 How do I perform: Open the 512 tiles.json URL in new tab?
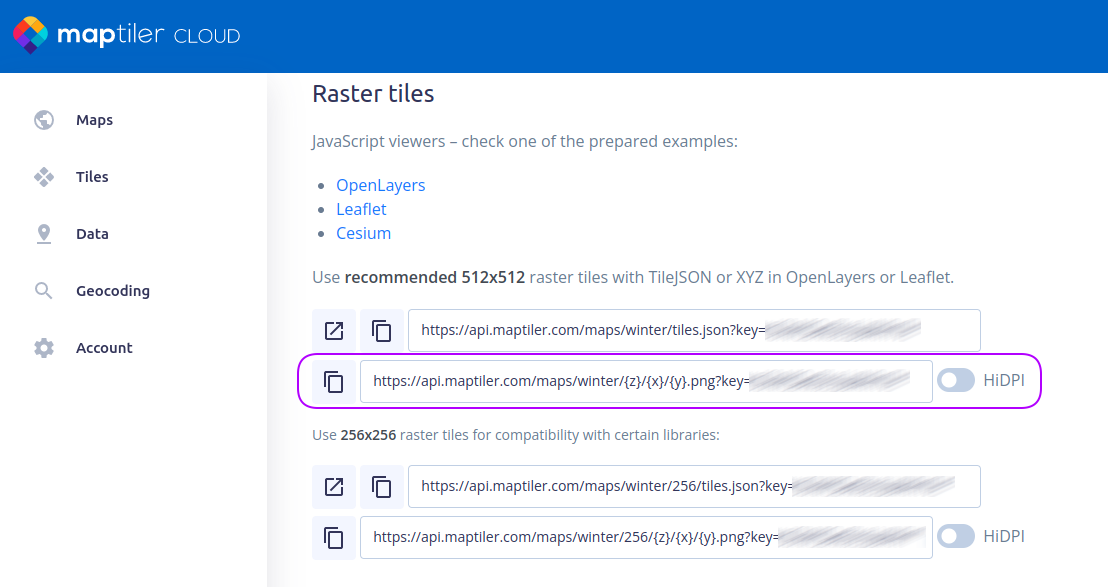[x=334, y=330]
